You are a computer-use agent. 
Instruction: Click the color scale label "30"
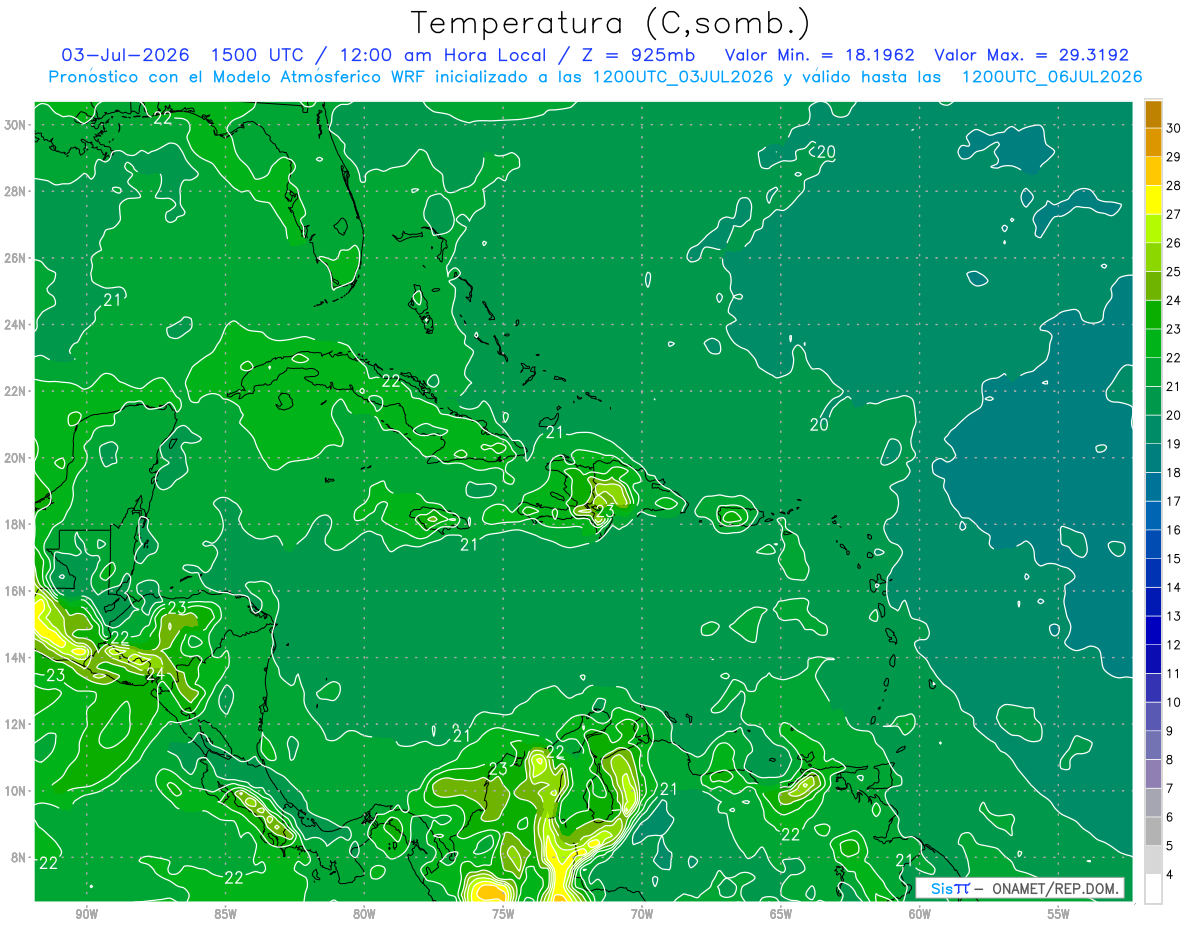(x=1174, y=128)
